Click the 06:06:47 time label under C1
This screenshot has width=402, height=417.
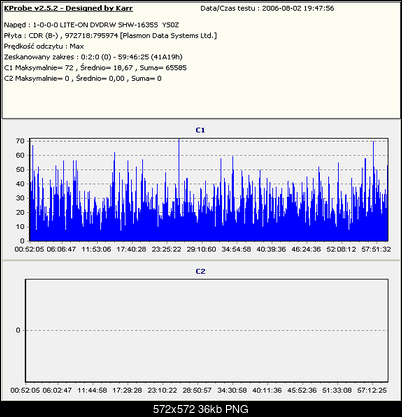61,249
